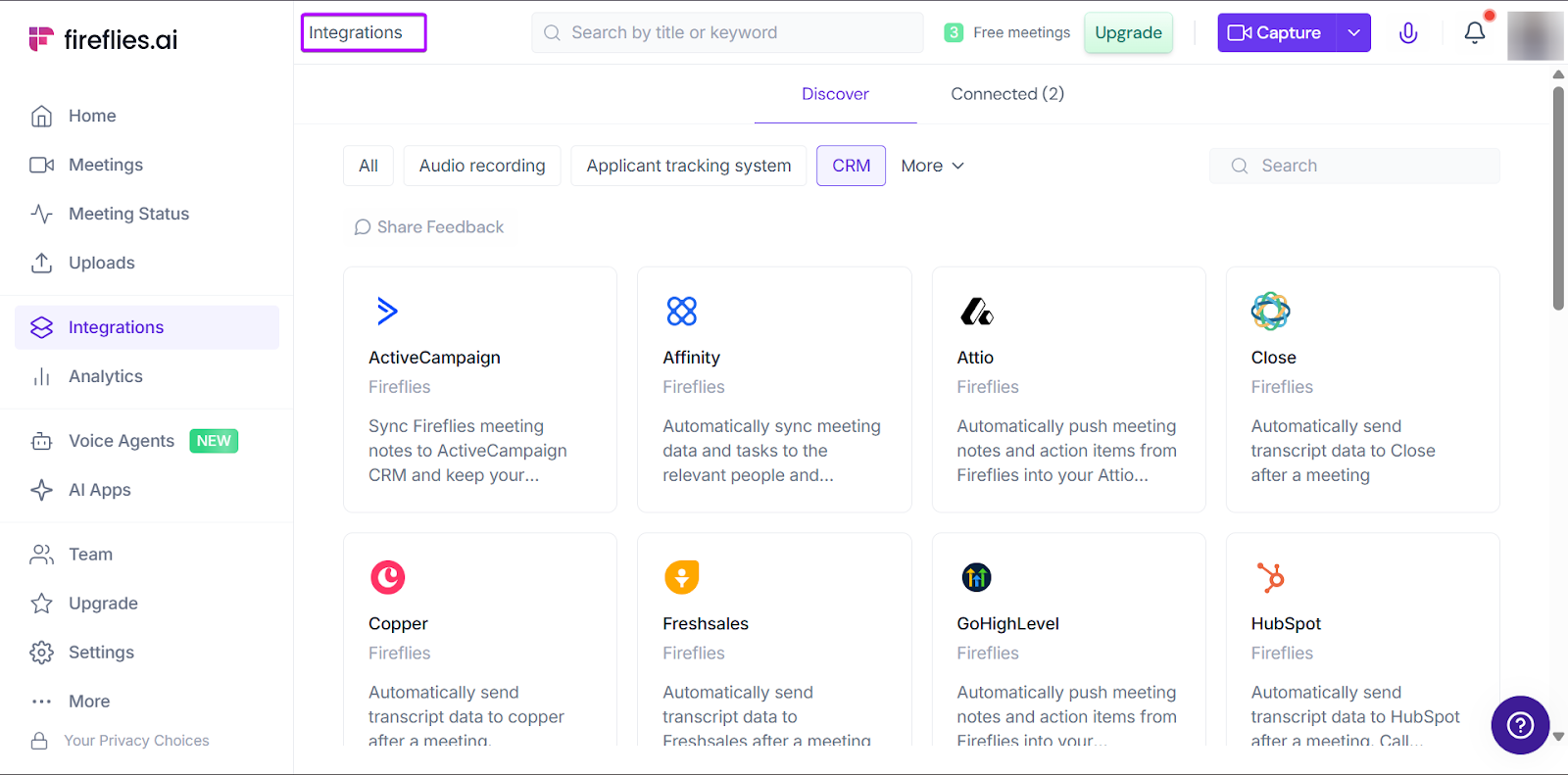This screenshot has width=1568, height=775.
Task: Click the scrollbar down arrow
Action: (1558, 737)
